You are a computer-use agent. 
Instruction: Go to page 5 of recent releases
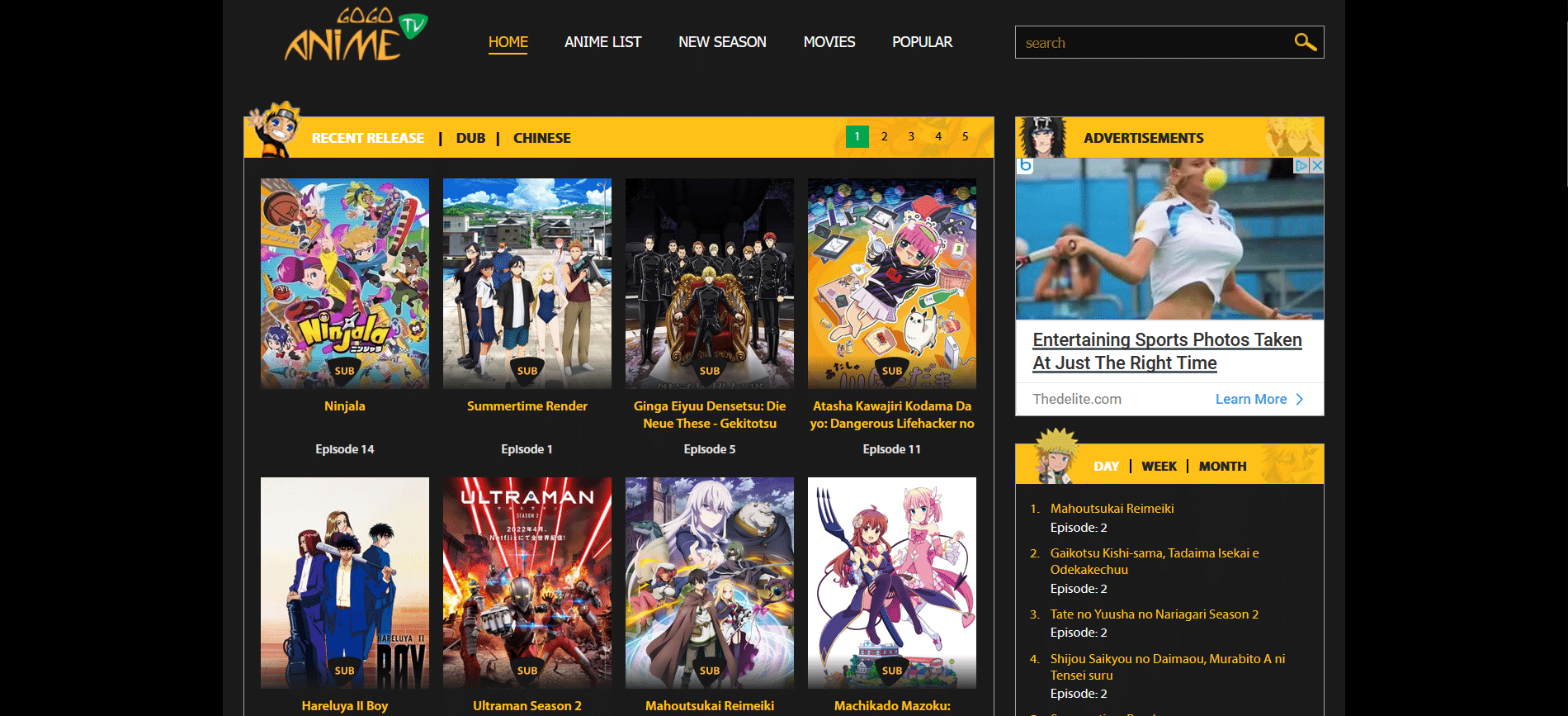966,136
